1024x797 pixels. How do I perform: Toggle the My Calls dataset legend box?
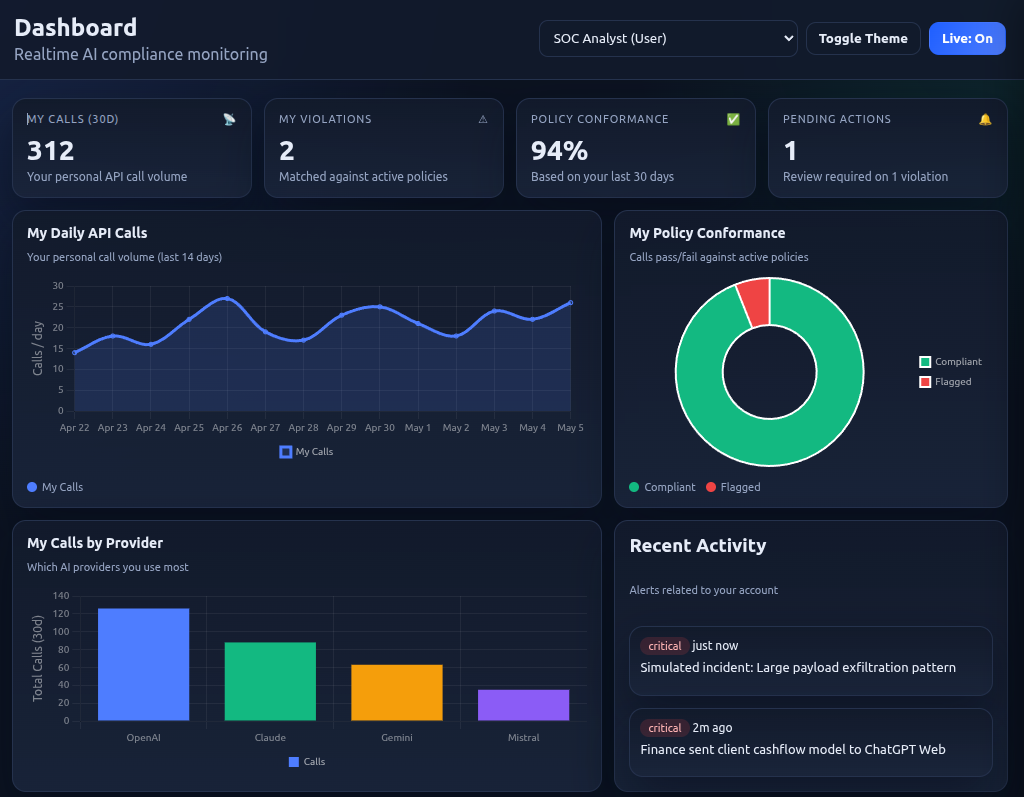[285, 452]
